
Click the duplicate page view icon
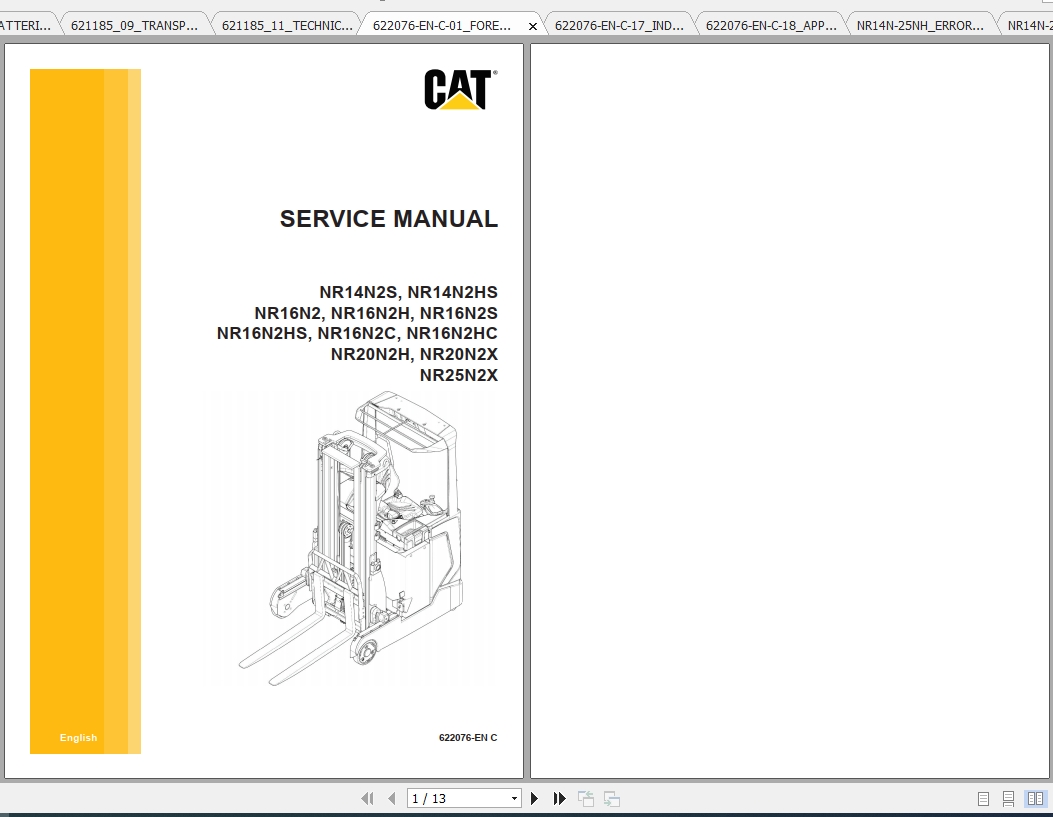coord(611,798)
